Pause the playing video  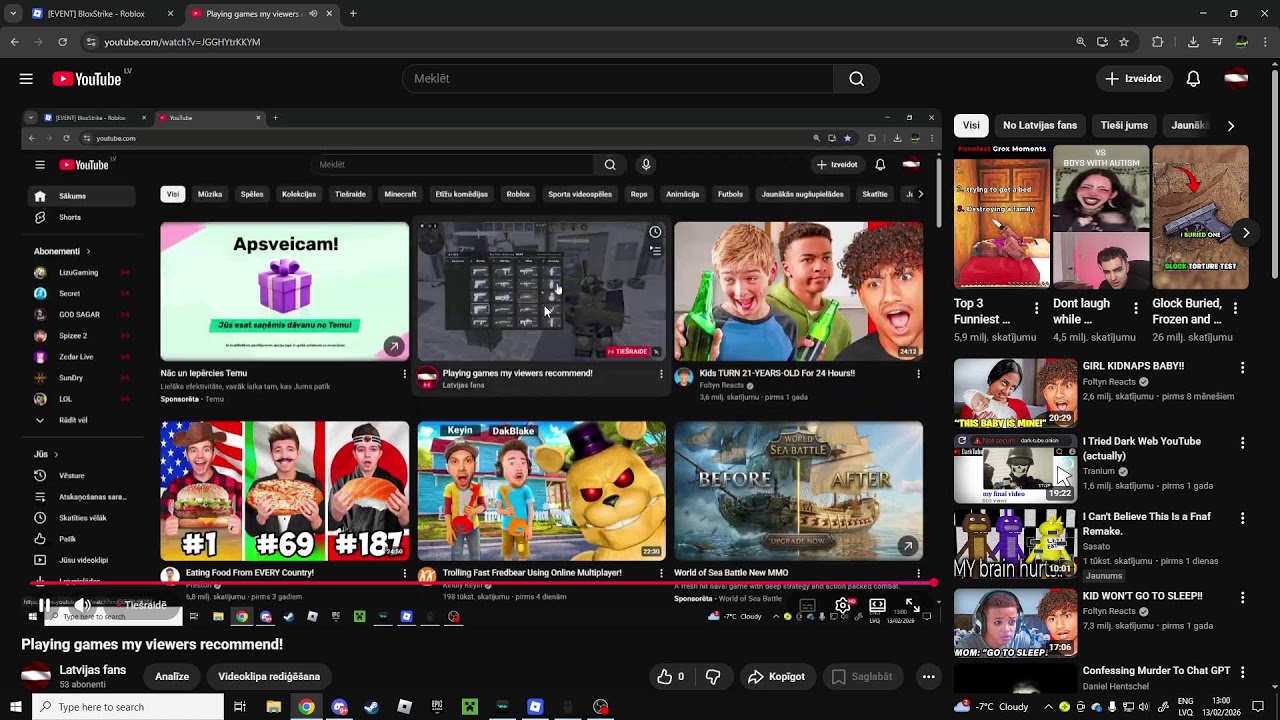point(44,605)
